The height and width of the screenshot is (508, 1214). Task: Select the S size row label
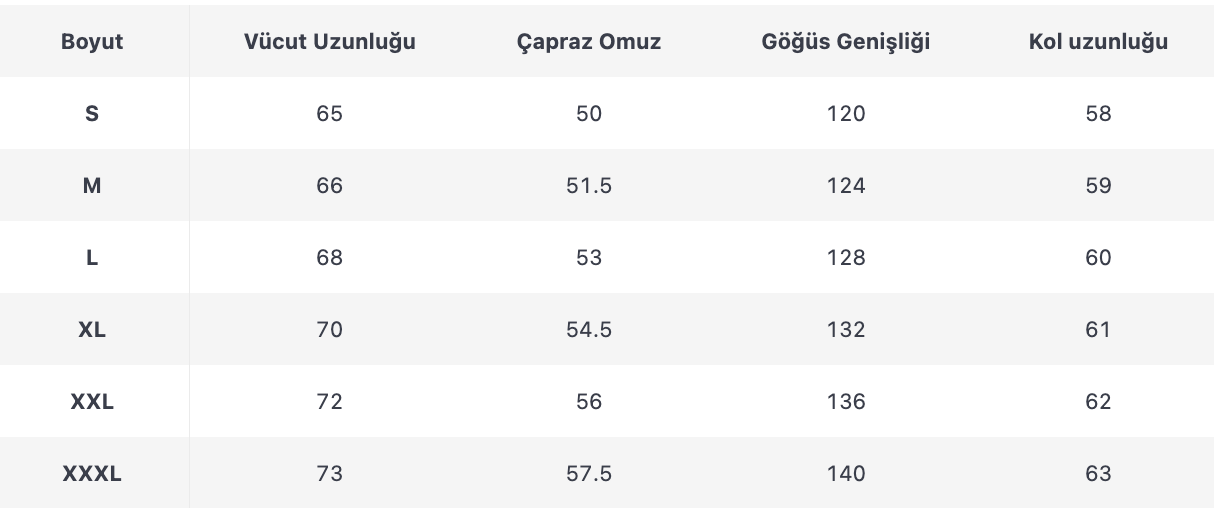click(92, 114)
